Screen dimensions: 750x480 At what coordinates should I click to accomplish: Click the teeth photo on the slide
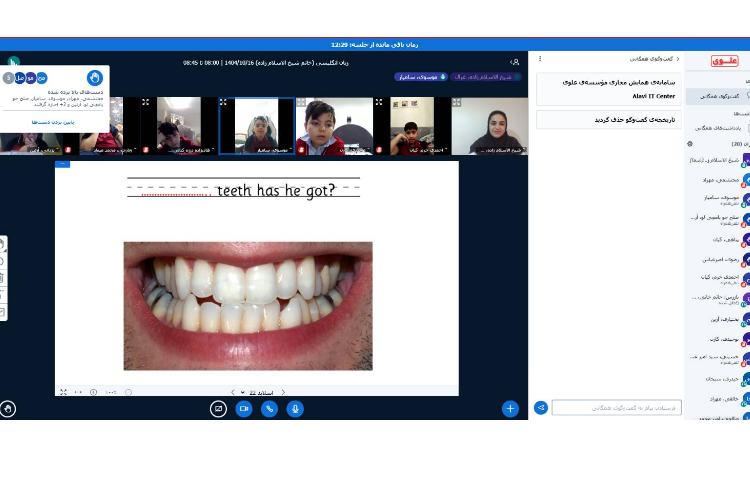(247, 305)
